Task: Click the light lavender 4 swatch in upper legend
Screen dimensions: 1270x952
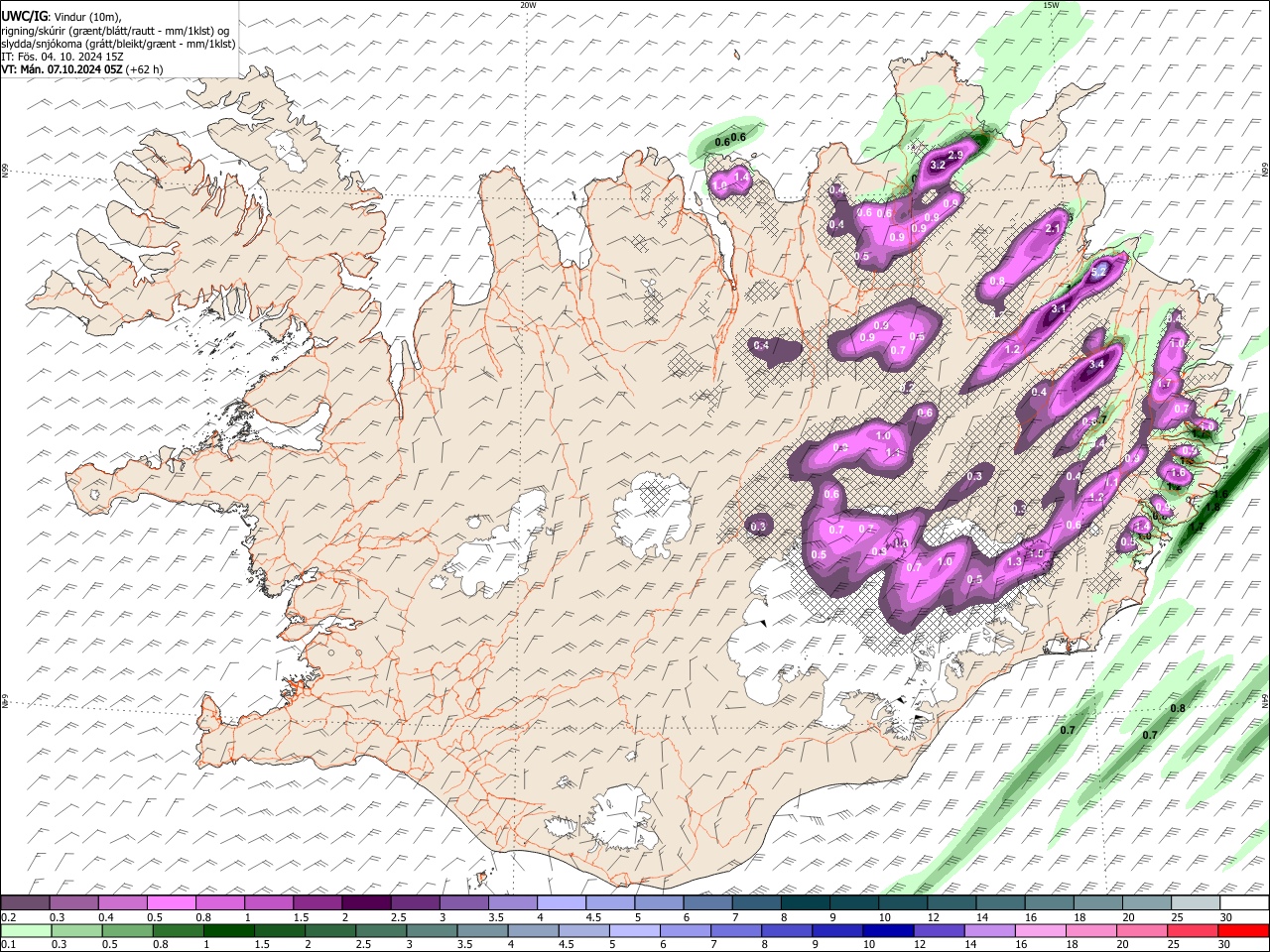Action: point(562,903)
